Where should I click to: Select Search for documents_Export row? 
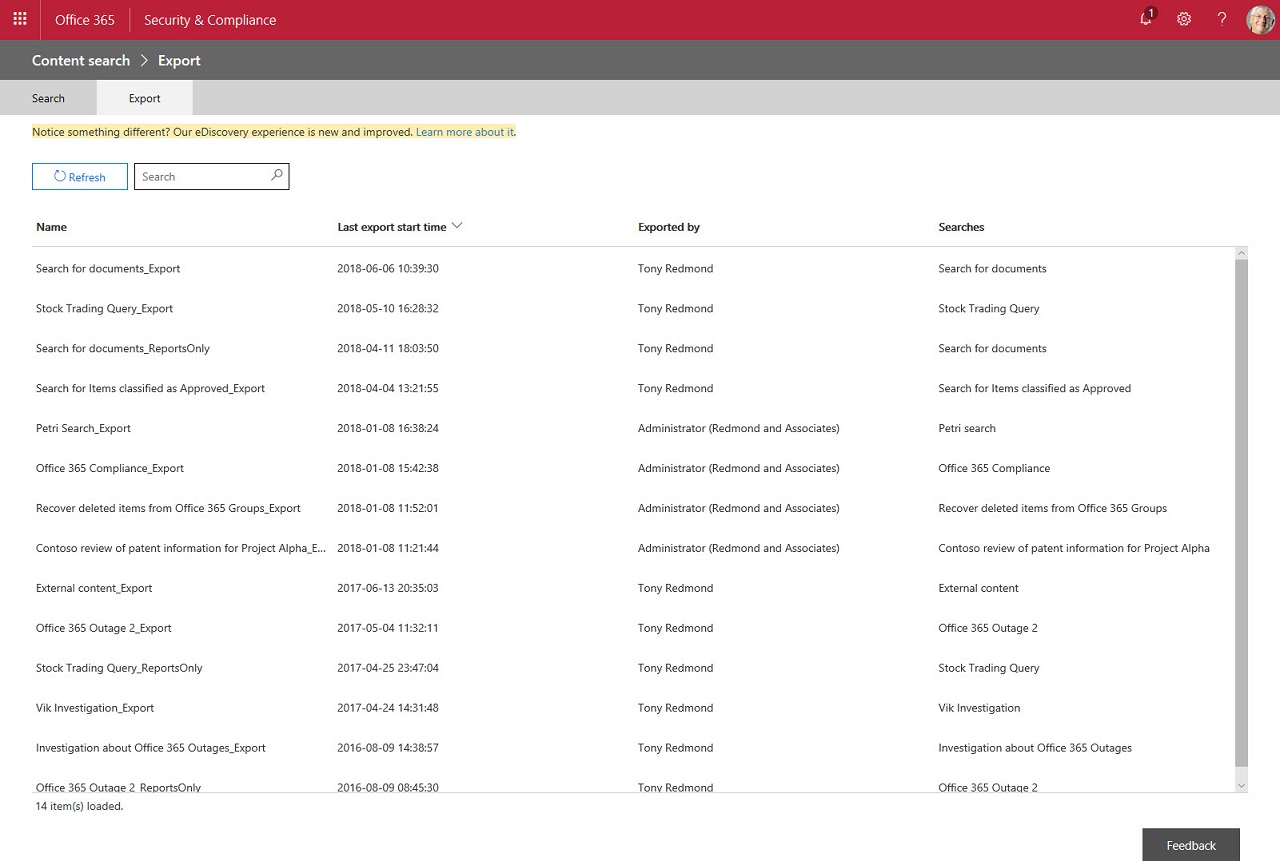pos(633,268)
